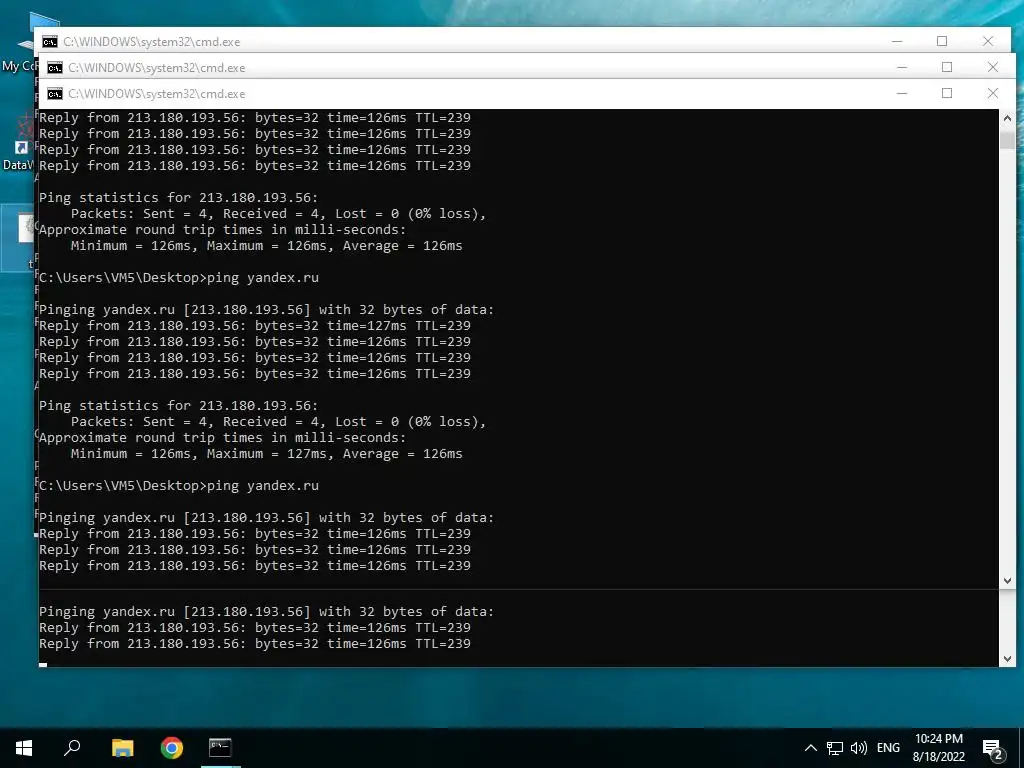
Task: Switch input language via ENG indicator
Action: point(888,748)
